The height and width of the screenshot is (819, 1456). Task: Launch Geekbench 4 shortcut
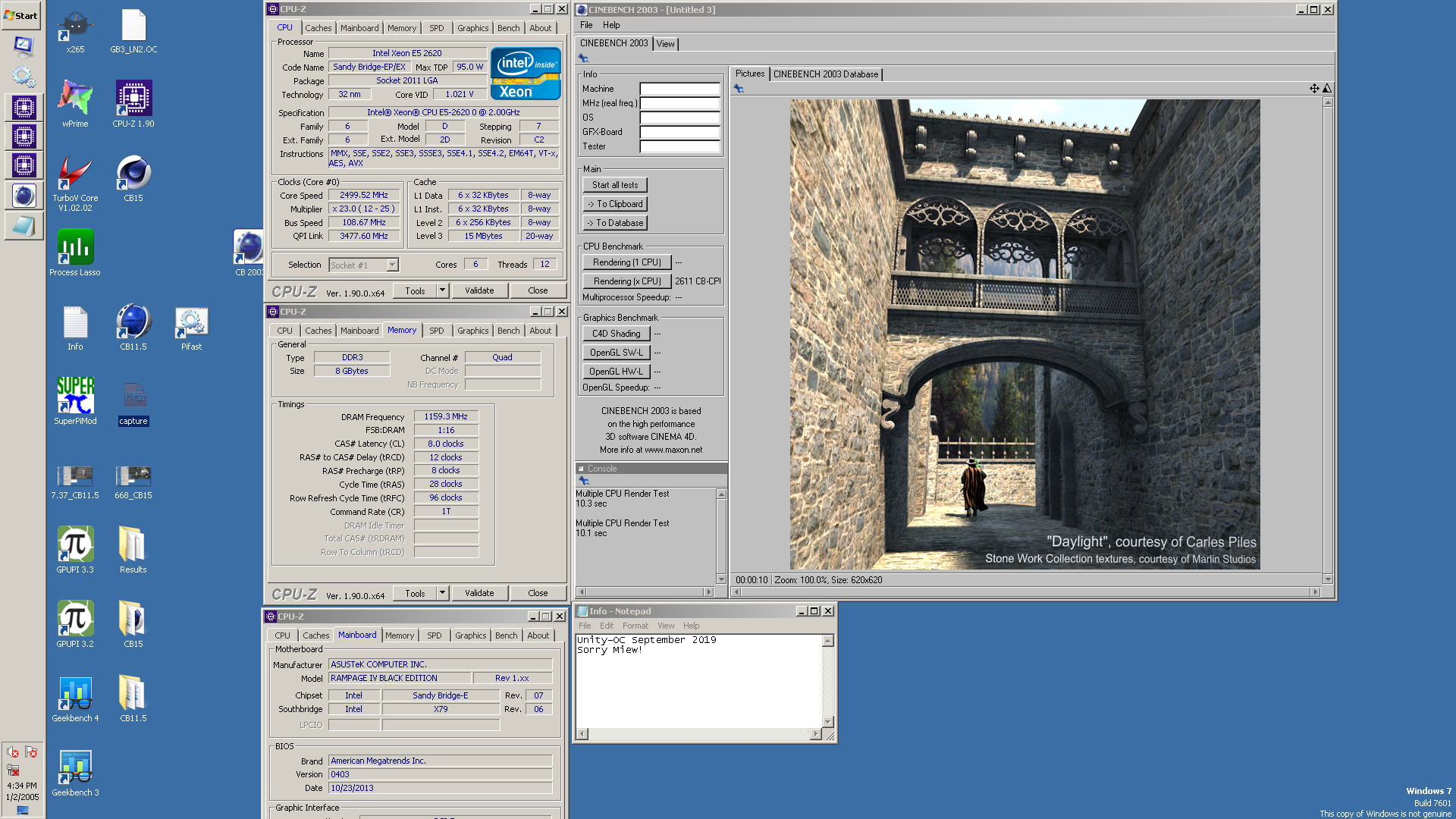(x=75, y=699)
